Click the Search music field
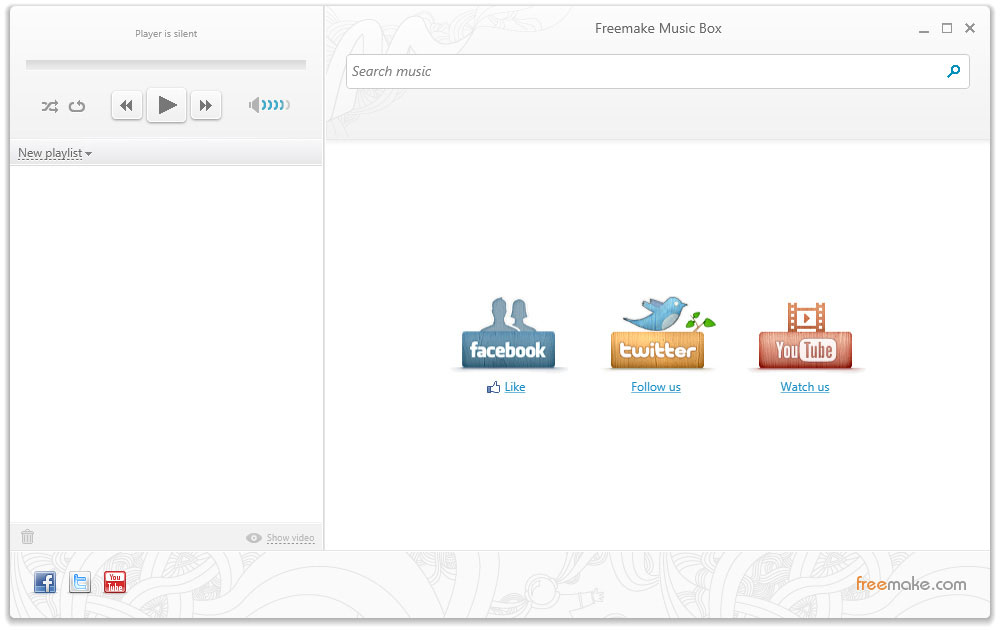The width and height of the screenshot is (1000, 630). pos(640,71)
